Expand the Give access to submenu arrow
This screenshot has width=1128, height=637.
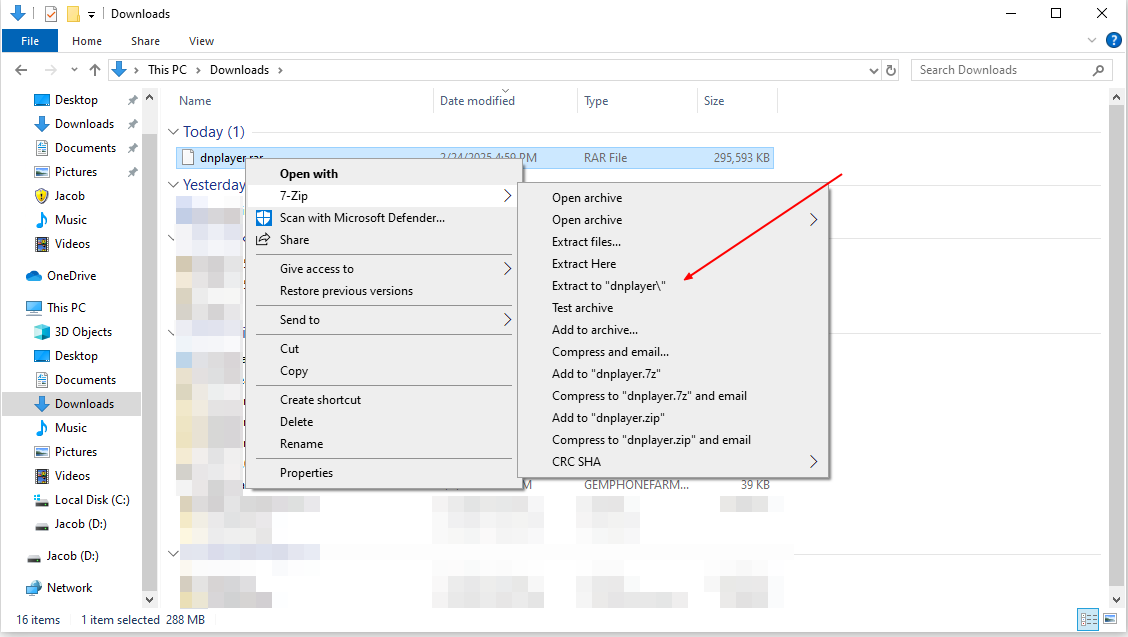pos(507,268)
